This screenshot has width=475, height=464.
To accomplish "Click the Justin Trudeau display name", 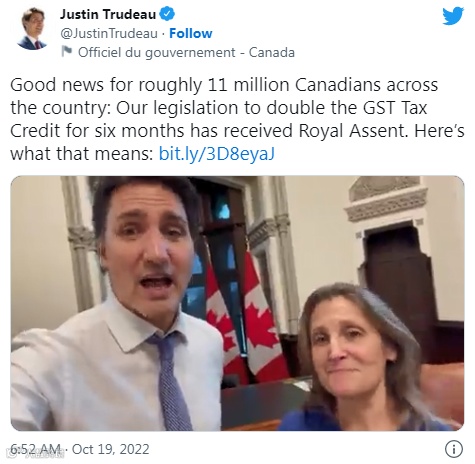I will click(108, 14).
